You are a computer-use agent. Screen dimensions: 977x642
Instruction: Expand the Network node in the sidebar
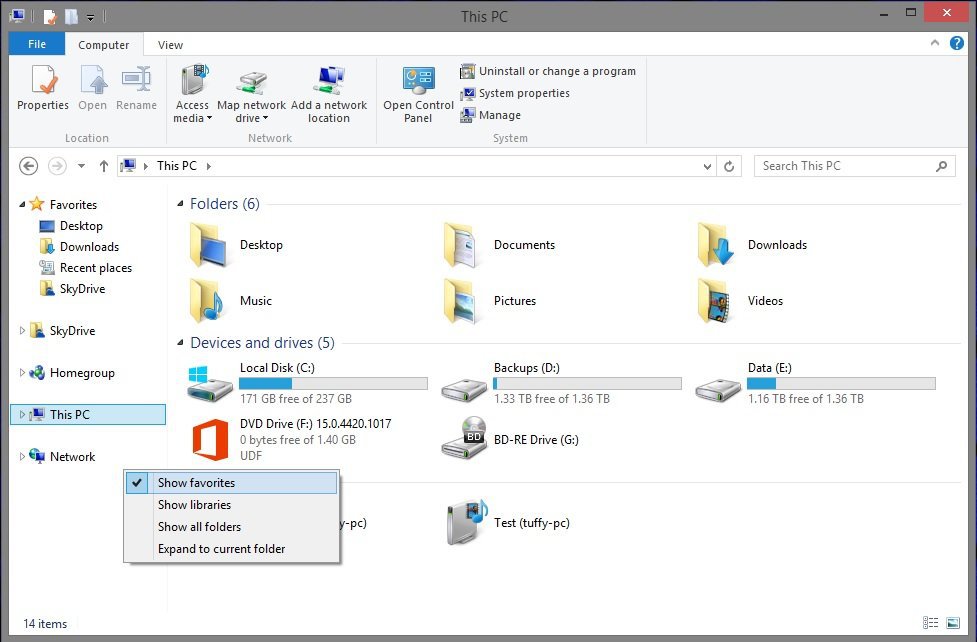click(x=22, y=457)
